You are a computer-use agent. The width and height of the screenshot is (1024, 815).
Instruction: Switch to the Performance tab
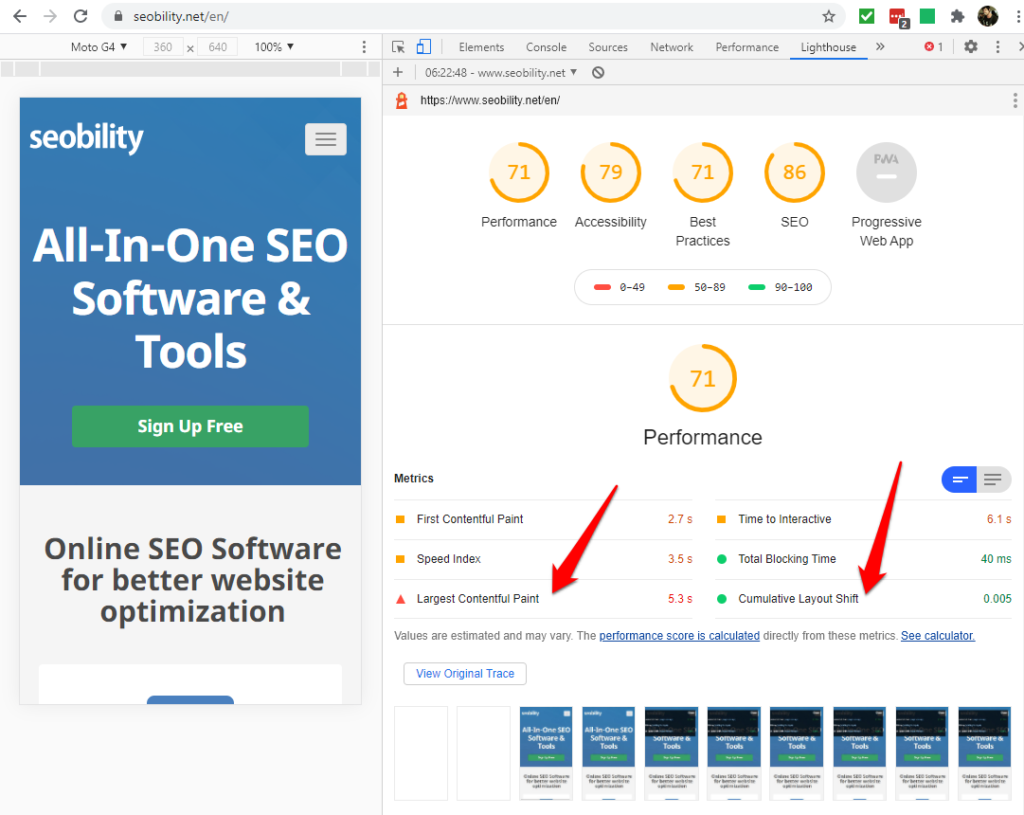(747, 47)
